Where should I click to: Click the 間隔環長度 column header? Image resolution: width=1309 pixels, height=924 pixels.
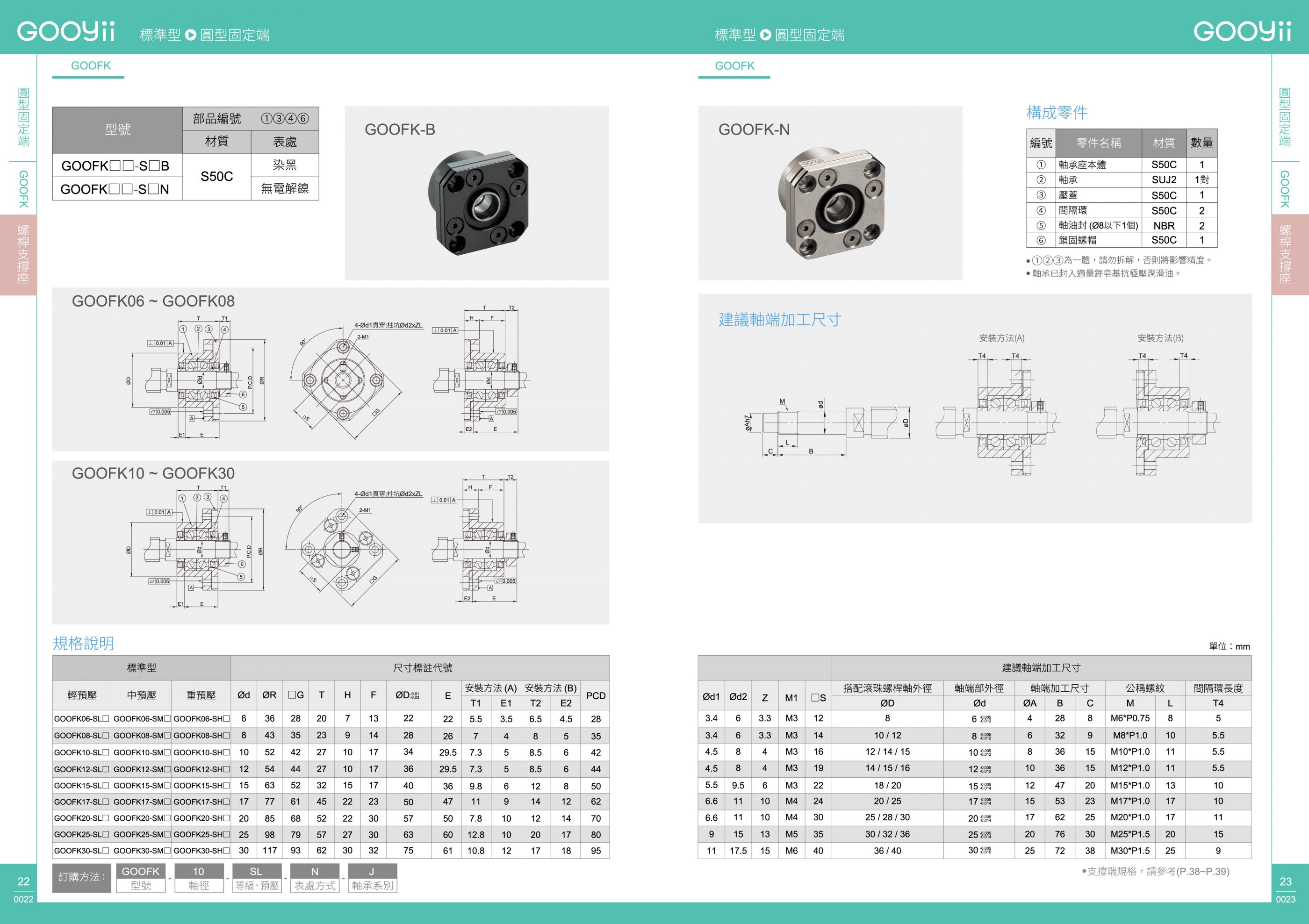click(1218, 688)
